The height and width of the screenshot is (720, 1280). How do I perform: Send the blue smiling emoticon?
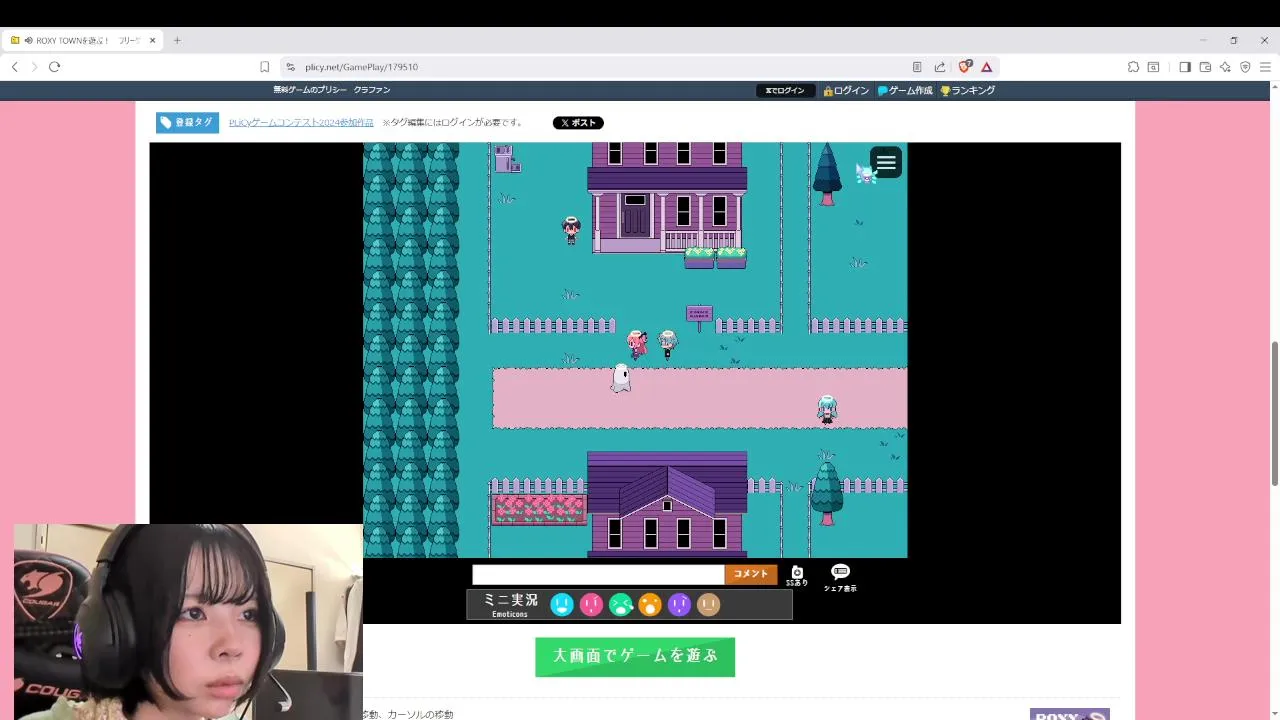click(x=562, y=604)
